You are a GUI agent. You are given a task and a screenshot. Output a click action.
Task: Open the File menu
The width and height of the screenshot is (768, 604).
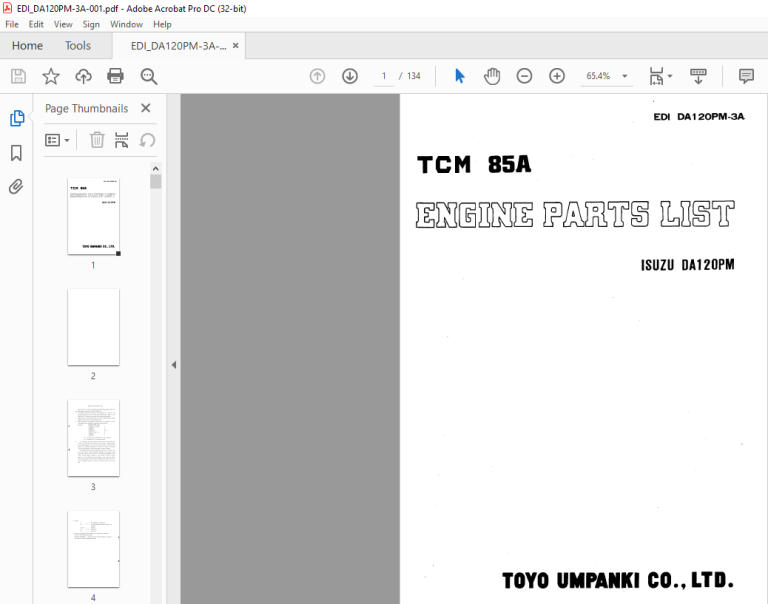click(12, 24)
